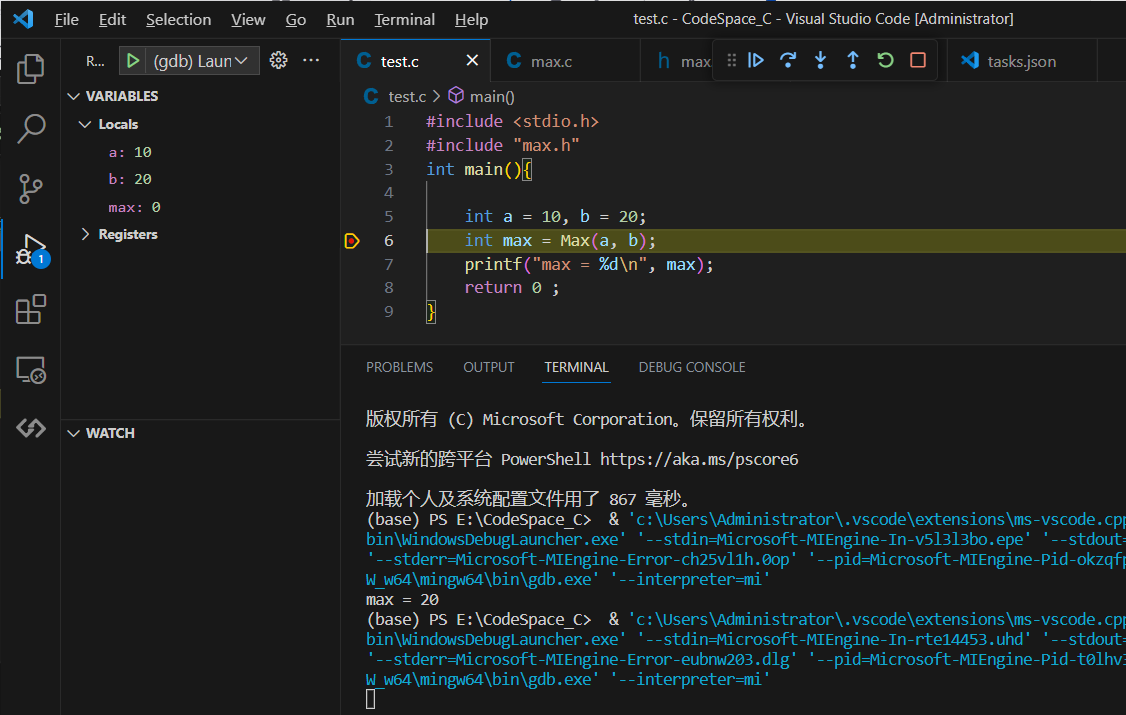Click the 'max = 20' terminal output

(x=402, y=599)
